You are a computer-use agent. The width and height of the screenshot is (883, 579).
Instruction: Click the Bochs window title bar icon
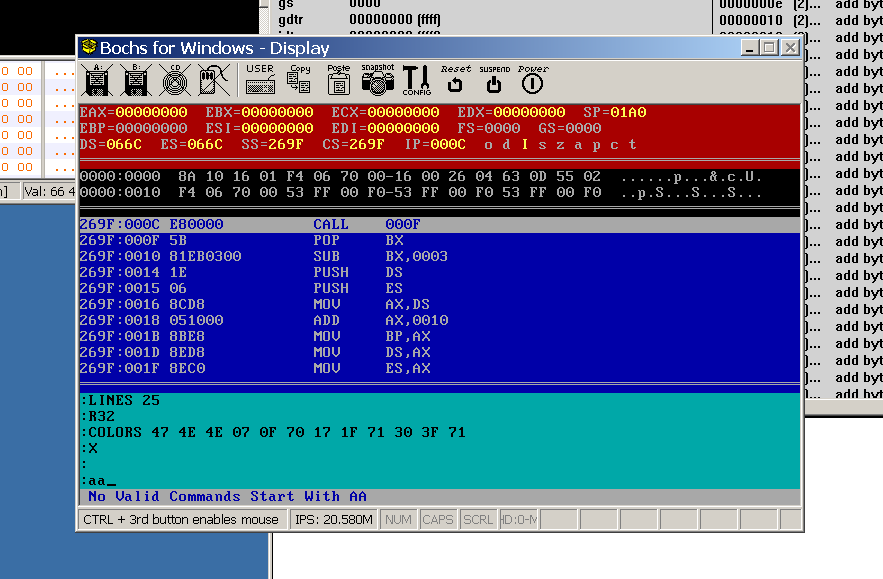pyautogui.click(x=90, y=47)
